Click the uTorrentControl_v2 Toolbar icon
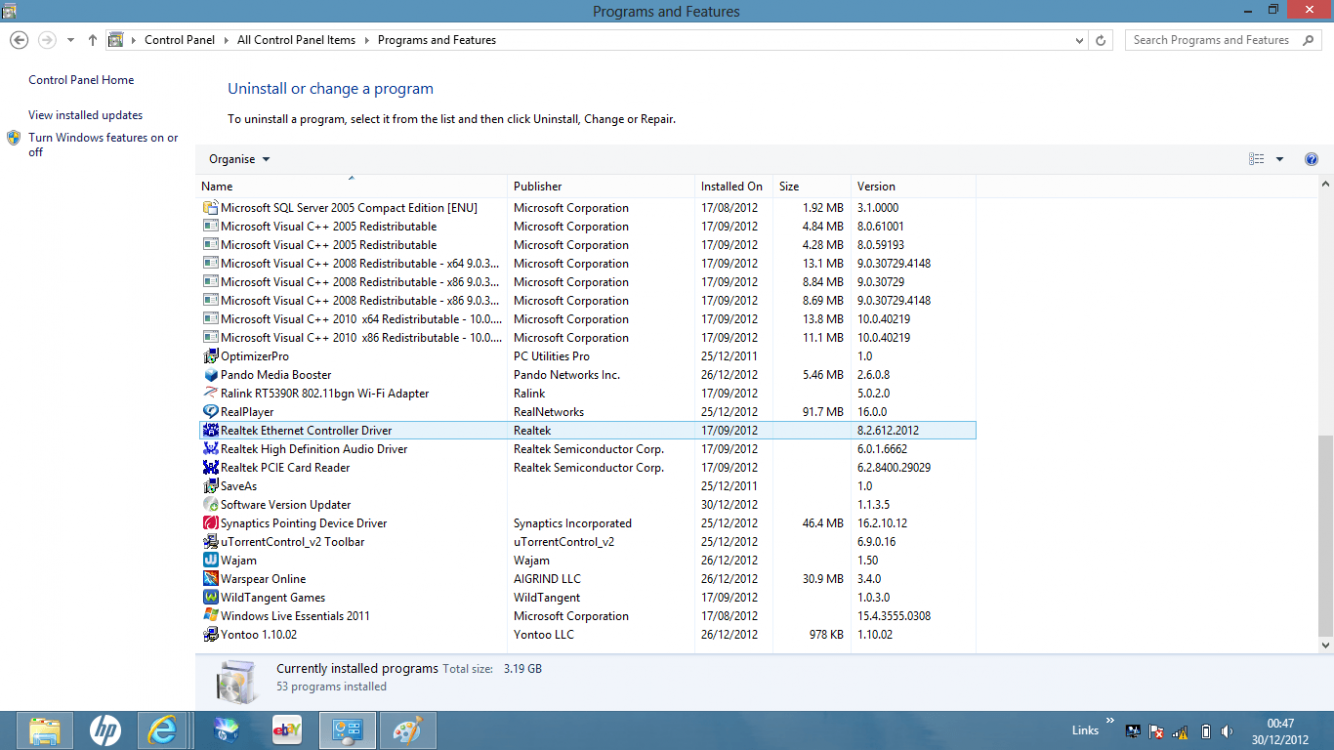 [210, 542]
